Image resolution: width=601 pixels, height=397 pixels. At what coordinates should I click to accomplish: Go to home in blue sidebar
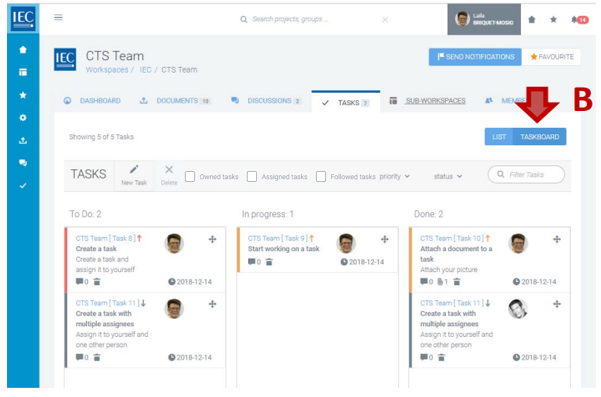(23, 49)
